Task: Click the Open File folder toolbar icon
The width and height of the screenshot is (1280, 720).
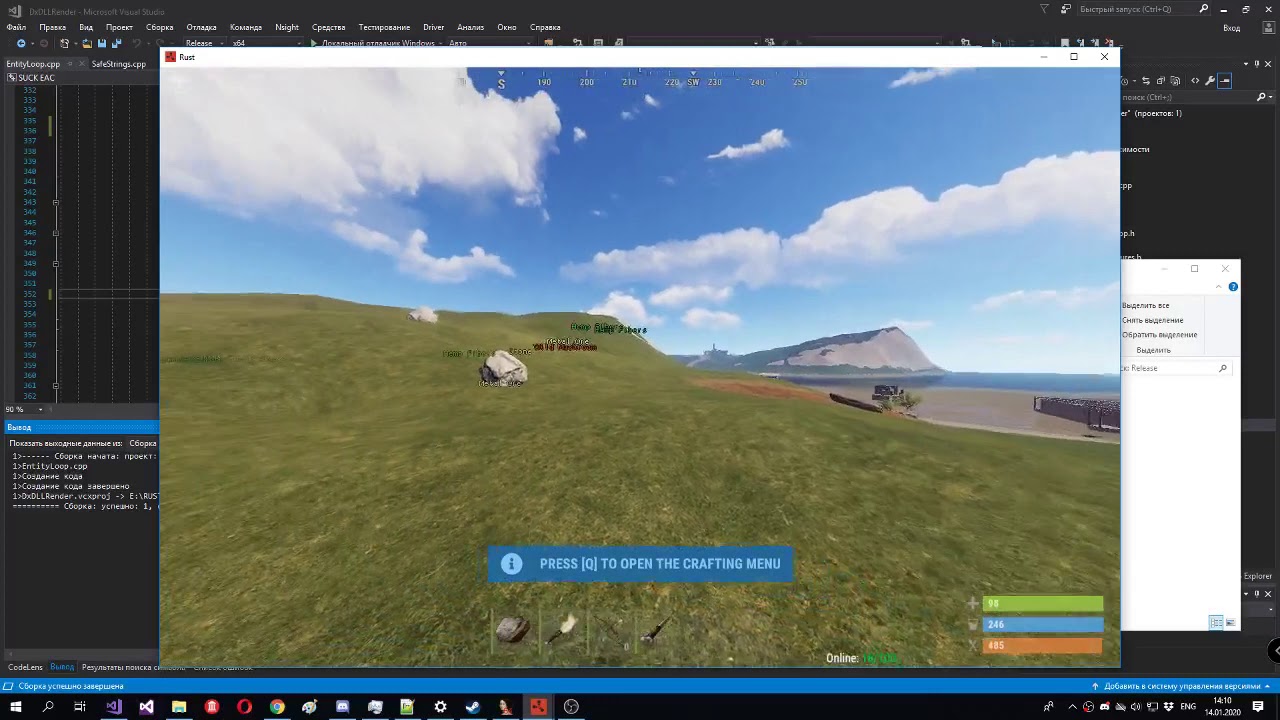Action: click(x=87, y=44)
